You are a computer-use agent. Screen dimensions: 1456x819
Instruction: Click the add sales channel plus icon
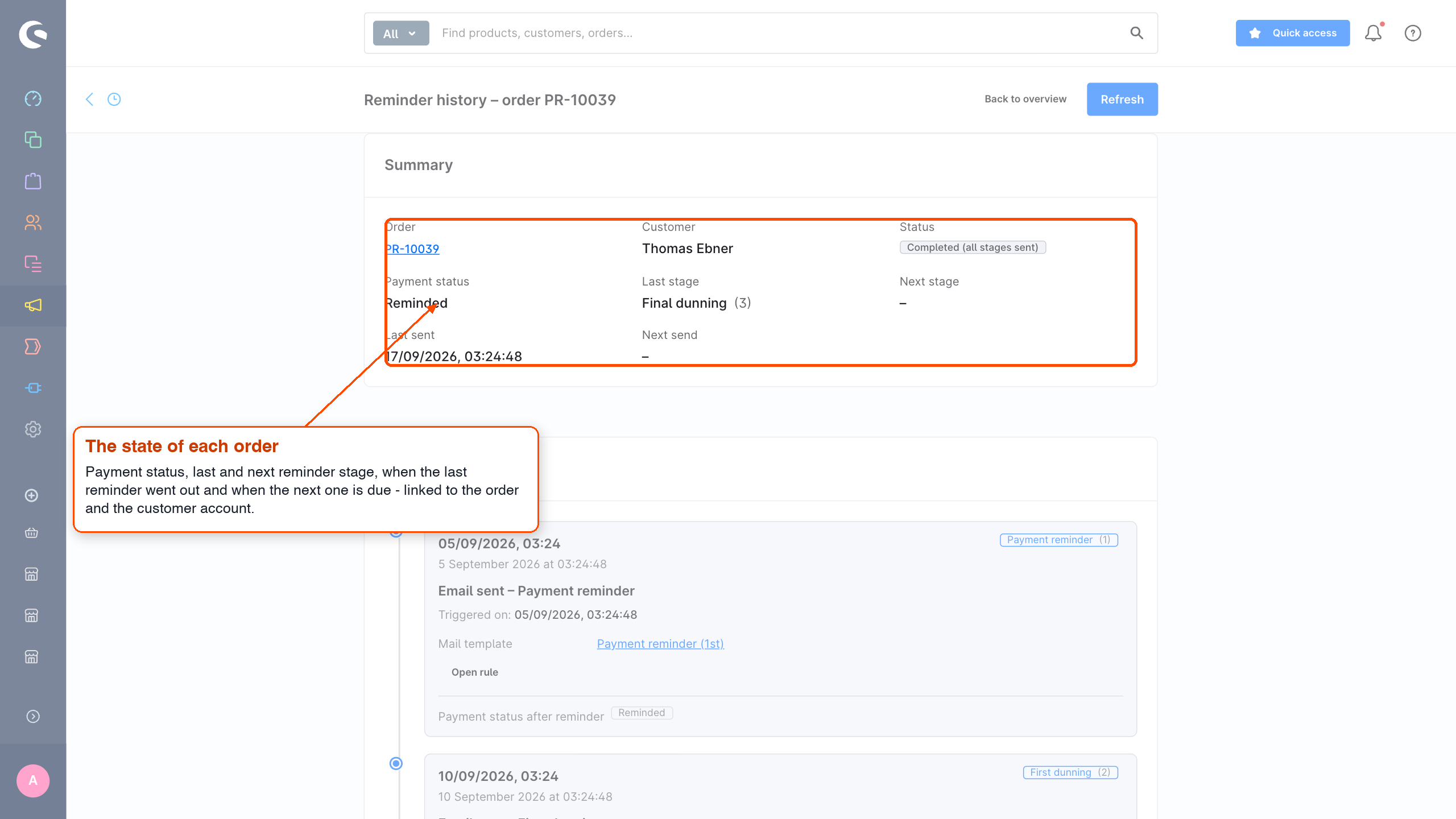tap(32, 495)
